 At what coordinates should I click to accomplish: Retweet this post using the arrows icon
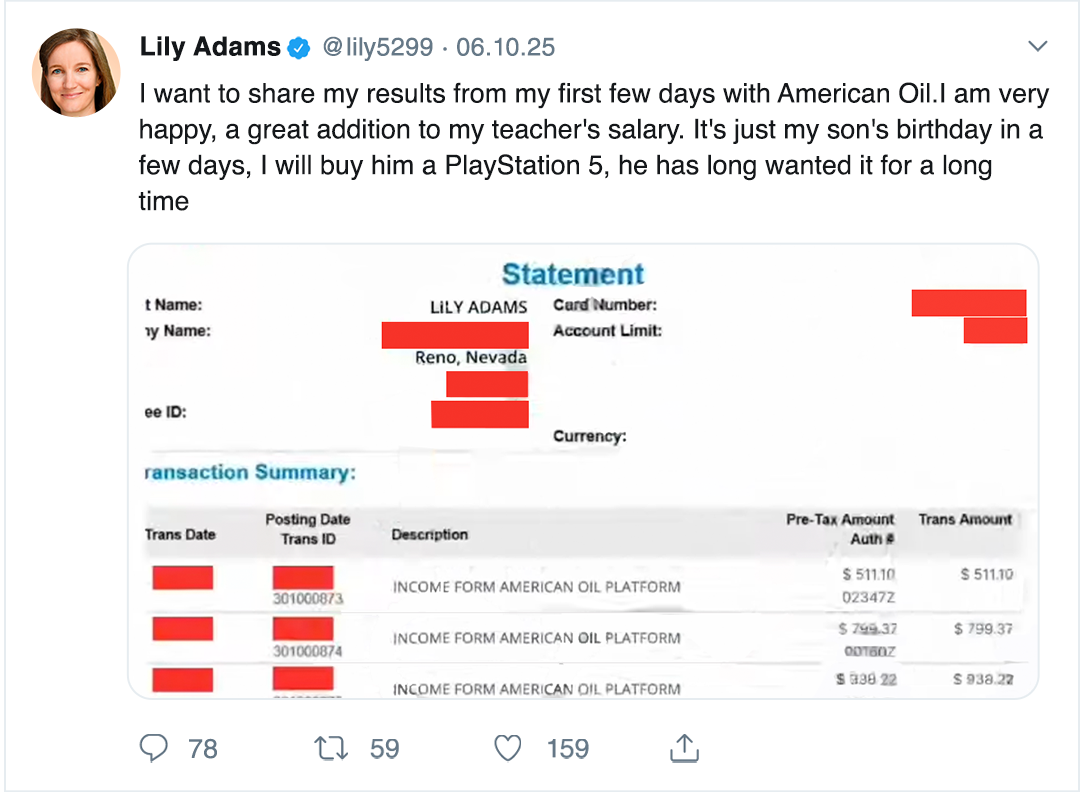pyautogui.click(x=331, y=748)
